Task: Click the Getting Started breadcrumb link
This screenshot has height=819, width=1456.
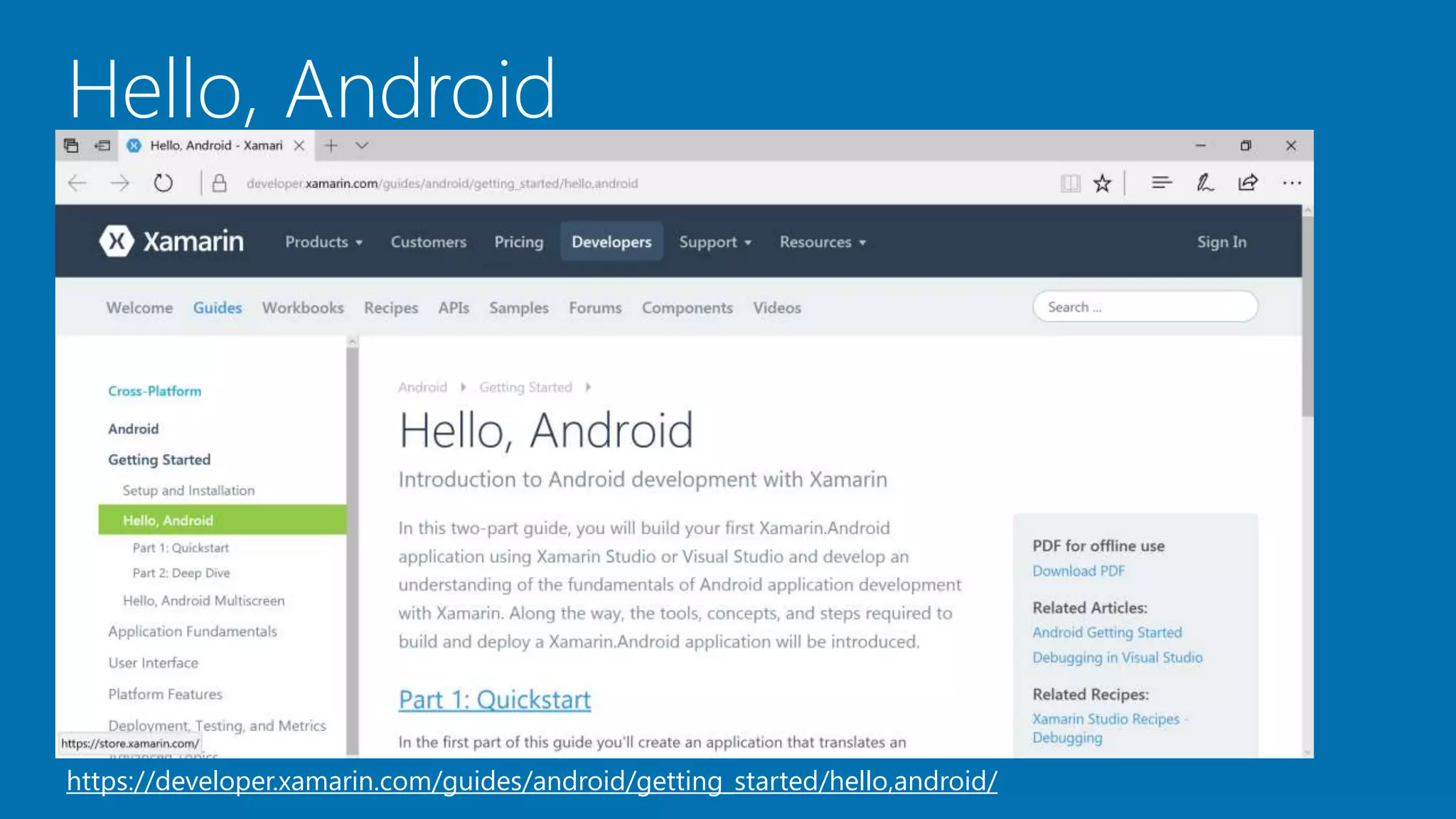Action: [525, 387]
